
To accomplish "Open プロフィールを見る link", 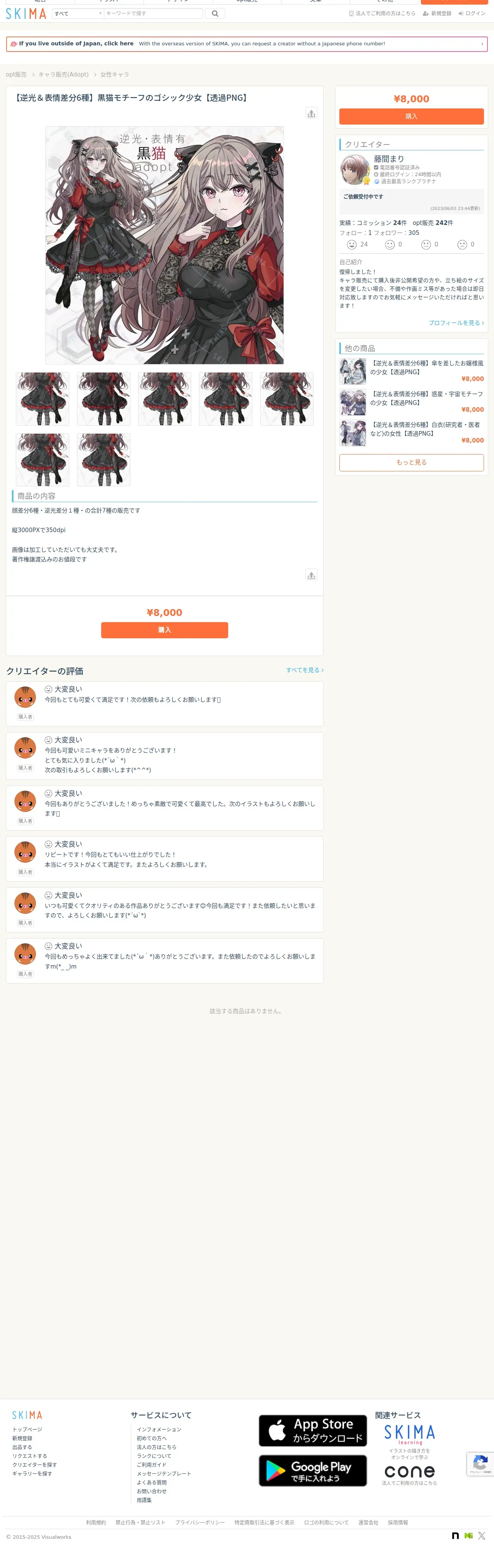I will pos(456,323).
